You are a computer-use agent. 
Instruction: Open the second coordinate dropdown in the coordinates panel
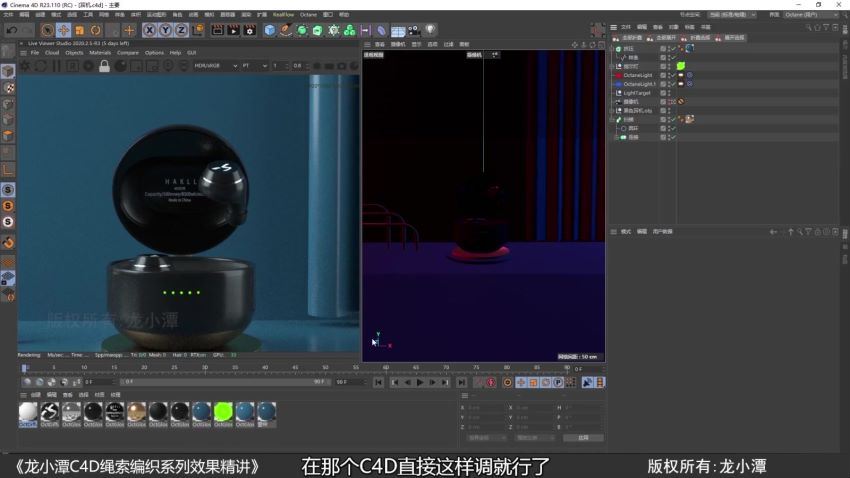[534, 438]
